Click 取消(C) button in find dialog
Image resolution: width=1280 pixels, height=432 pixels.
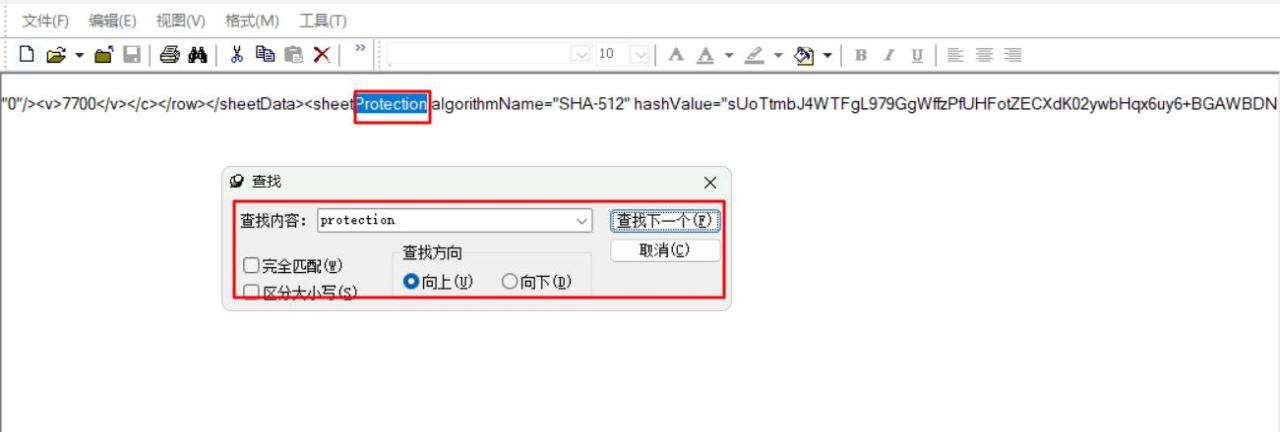[x=665, y=250]
